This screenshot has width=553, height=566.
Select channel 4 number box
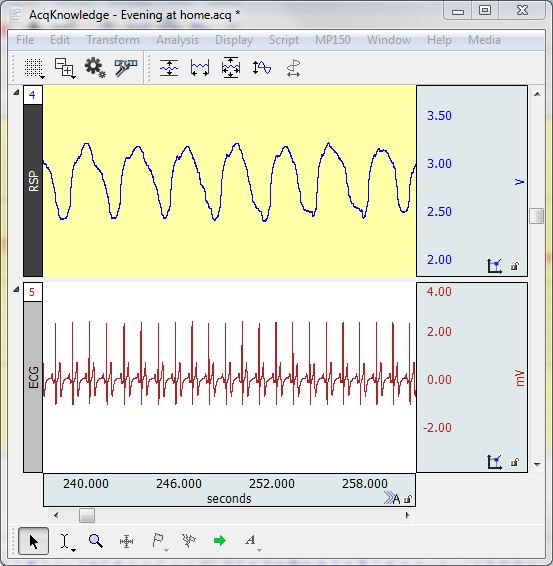32,95
